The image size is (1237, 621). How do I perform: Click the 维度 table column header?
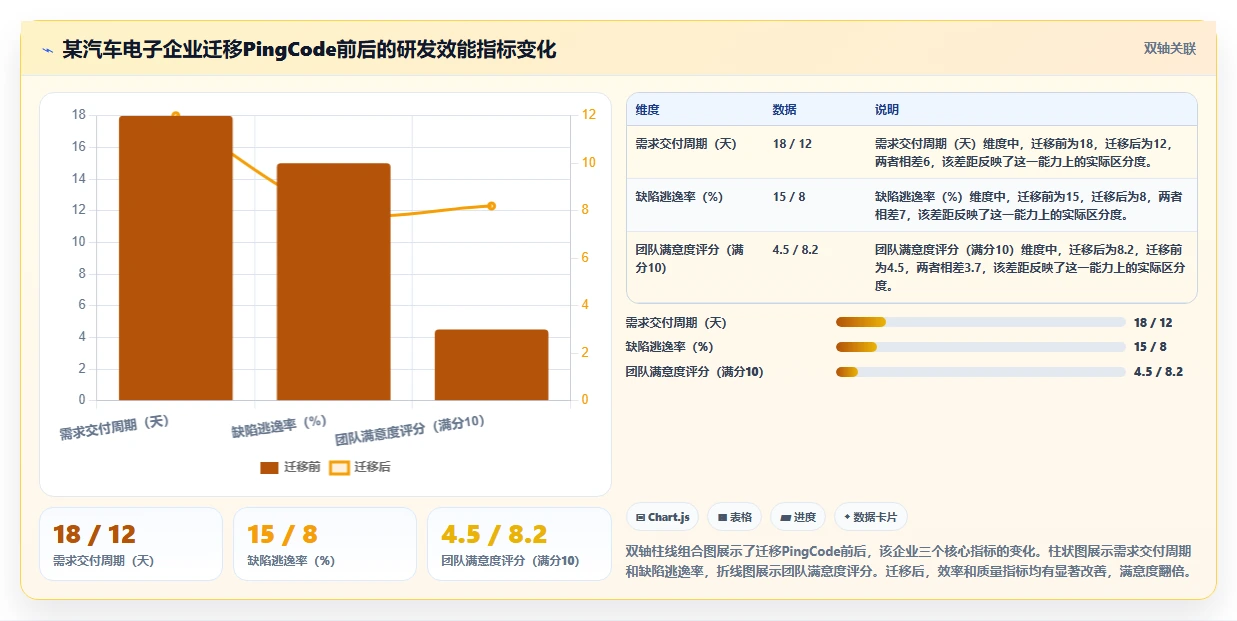[x=647, y=110]
